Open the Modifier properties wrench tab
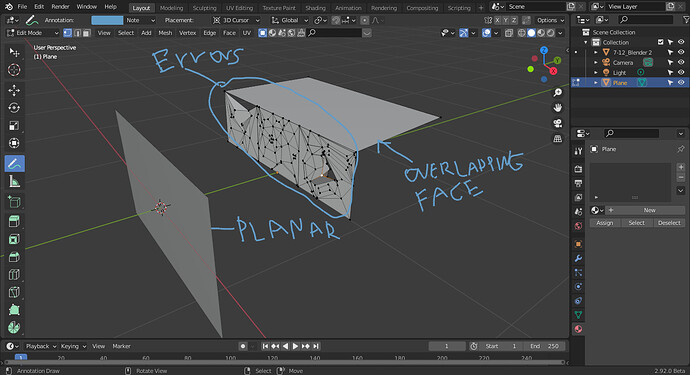The height and width of the screenshot is (375, 690). [x=578, y=258]
